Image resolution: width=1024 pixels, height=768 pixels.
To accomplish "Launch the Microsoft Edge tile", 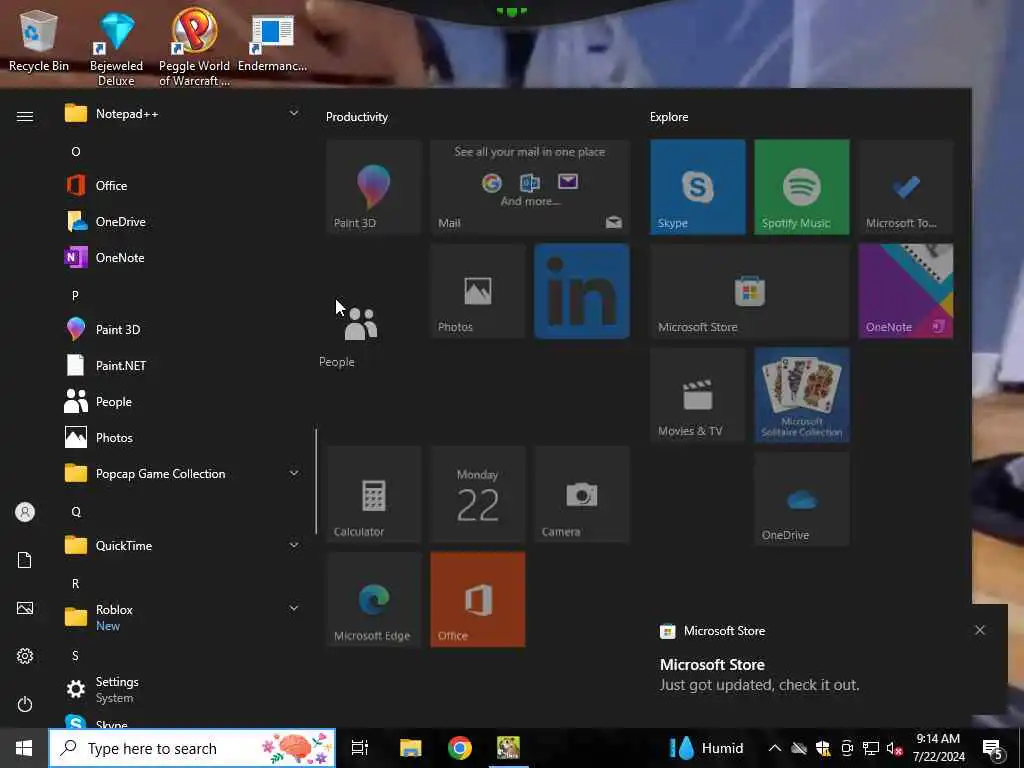I will point(374,600).
